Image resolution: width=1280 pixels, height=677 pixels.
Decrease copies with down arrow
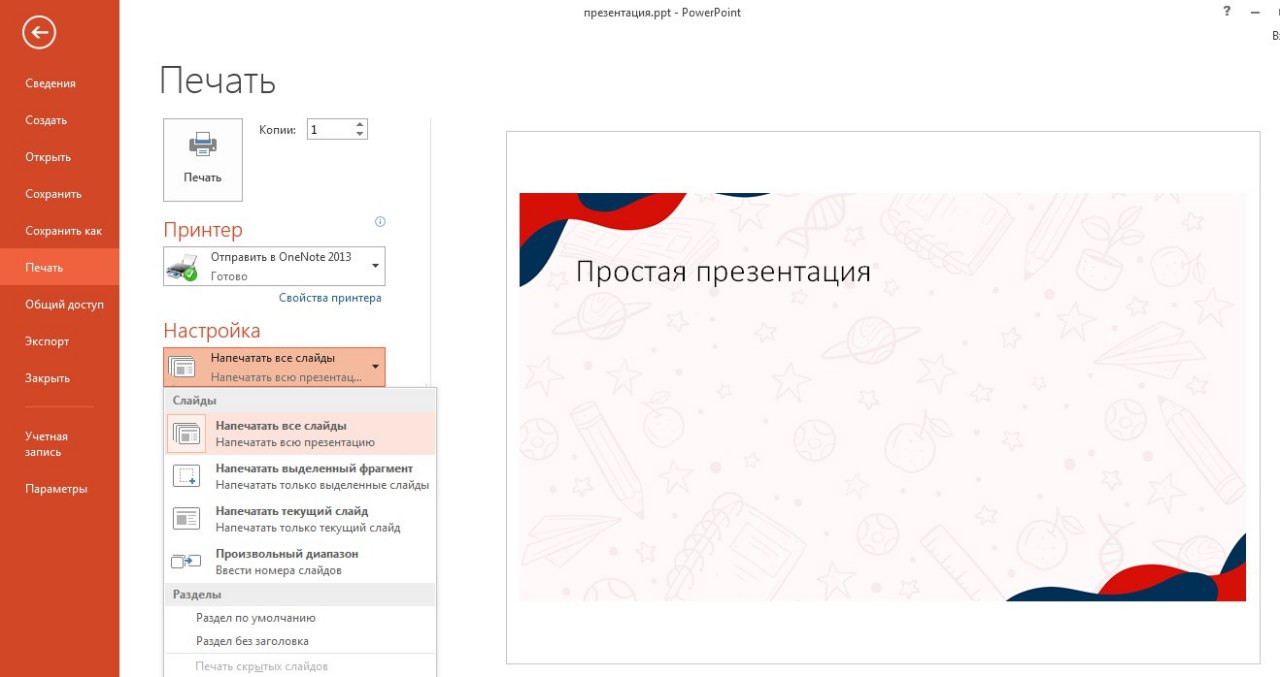click(360, 135)
